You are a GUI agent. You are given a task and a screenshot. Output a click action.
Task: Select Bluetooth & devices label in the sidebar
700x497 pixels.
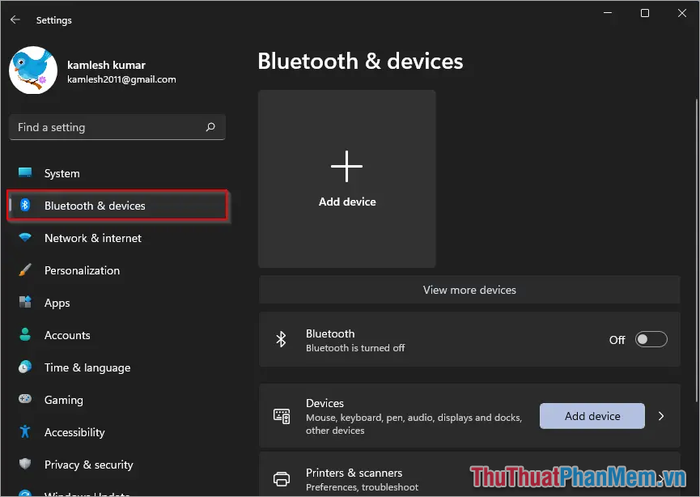[x=95, y=206]
